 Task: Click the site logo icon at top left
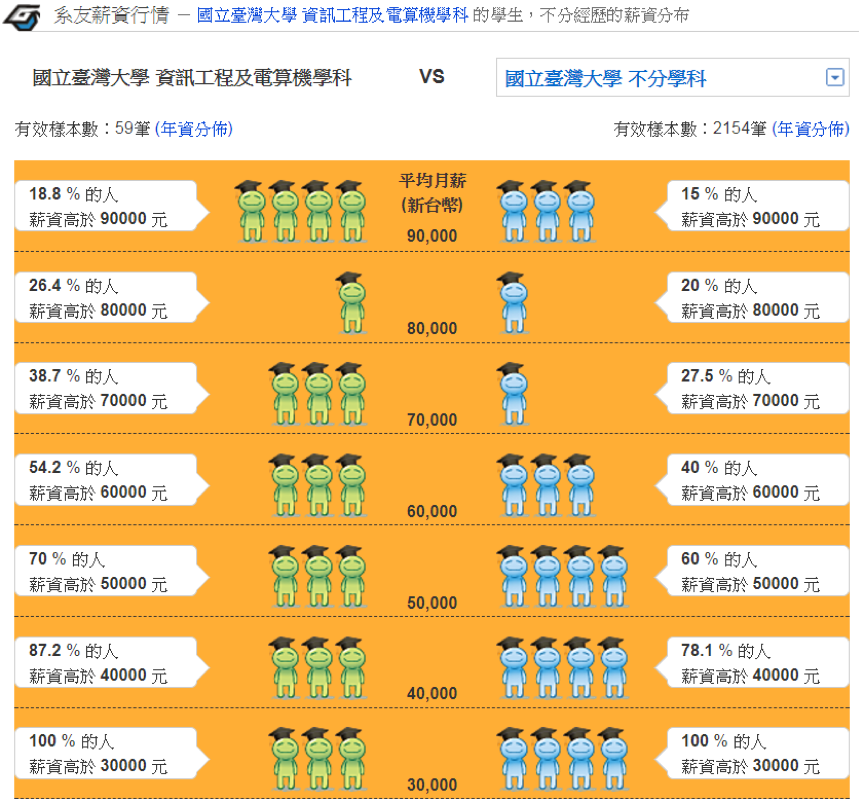[x=21, y=17]
